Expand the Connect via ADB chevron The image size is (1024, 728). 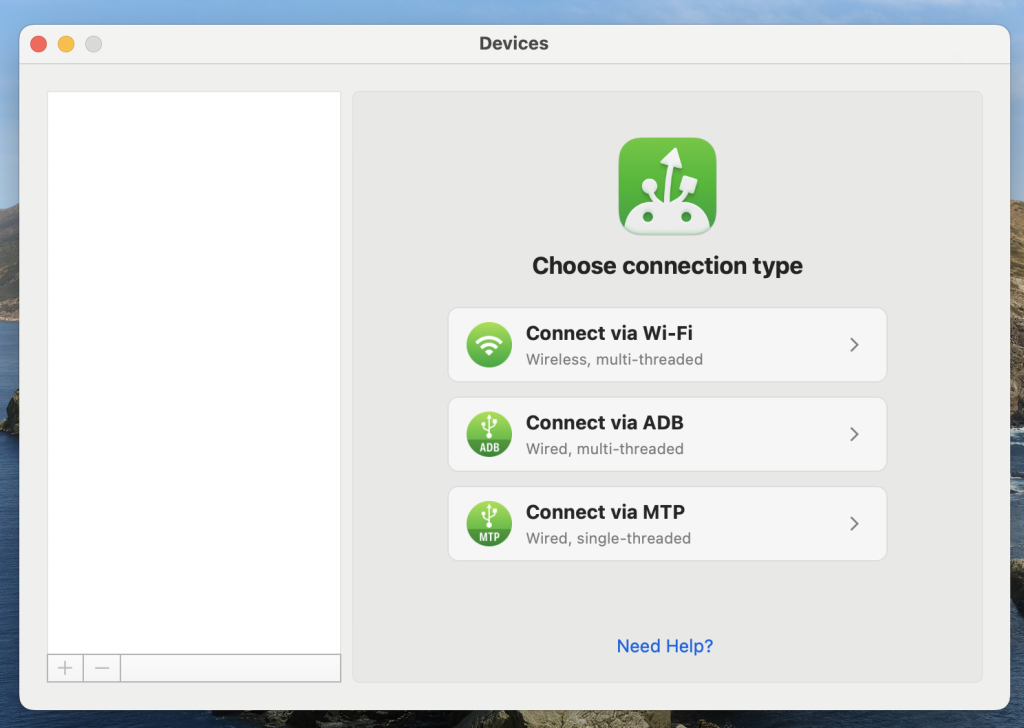(x=854, y=434)
